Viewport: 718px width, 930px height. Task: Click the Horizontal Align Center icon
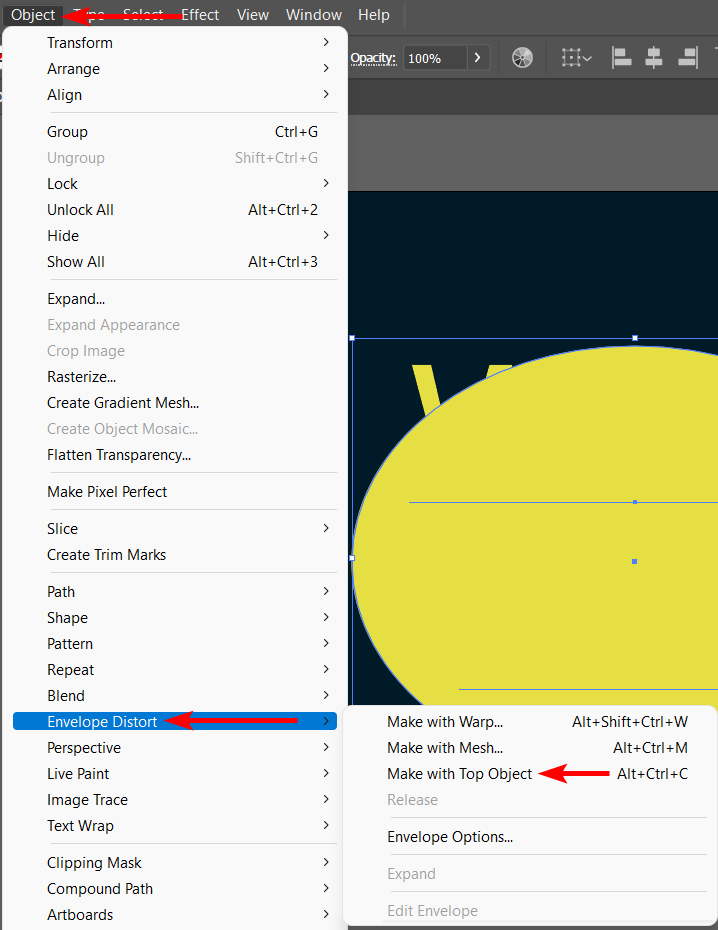tap(654, 58)
